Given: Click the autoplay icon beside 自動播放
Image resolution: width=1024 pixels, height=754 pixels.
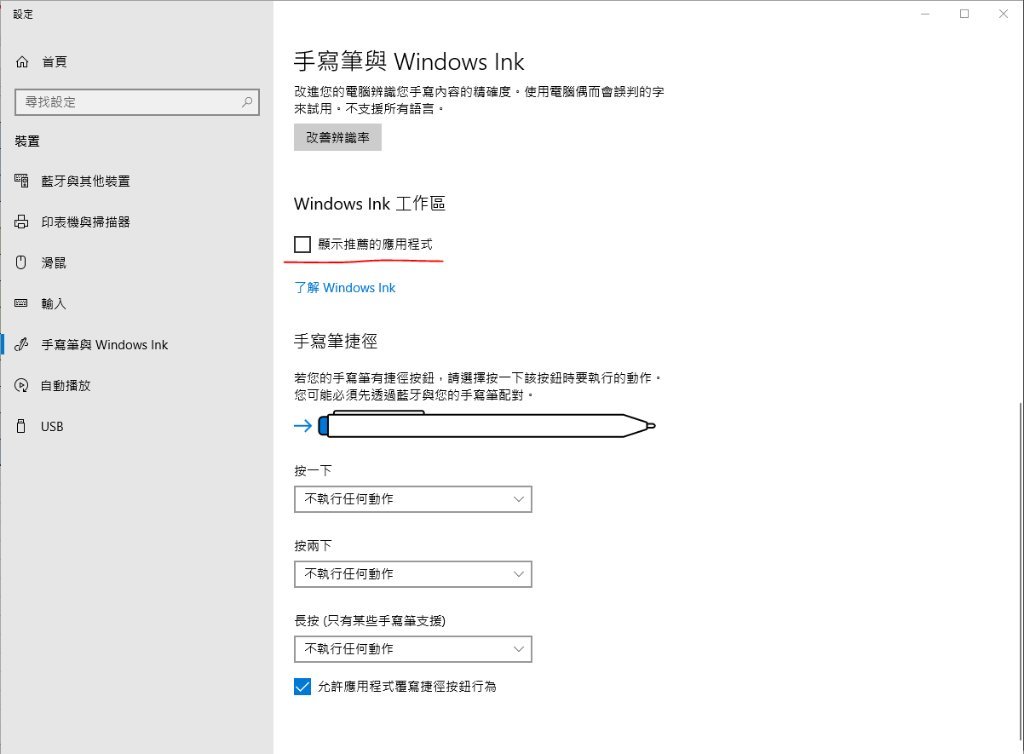Looking at the screenshot, I should click(x=22, y=385).
